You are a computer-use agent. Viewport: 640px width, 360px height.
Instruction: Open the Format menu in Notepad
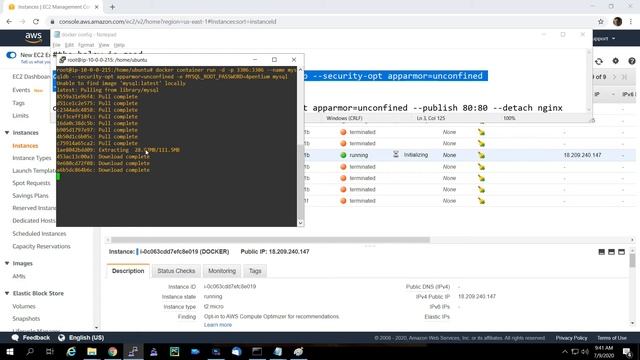[x=86, y=45]
